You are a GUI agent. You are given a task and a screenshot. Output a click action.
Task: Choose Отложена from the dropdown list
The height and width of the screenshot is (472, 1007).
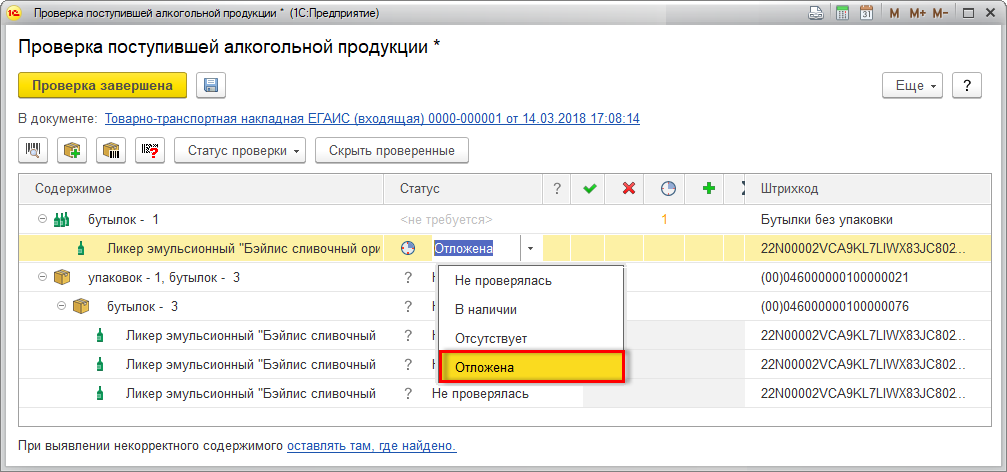(530, 367)
